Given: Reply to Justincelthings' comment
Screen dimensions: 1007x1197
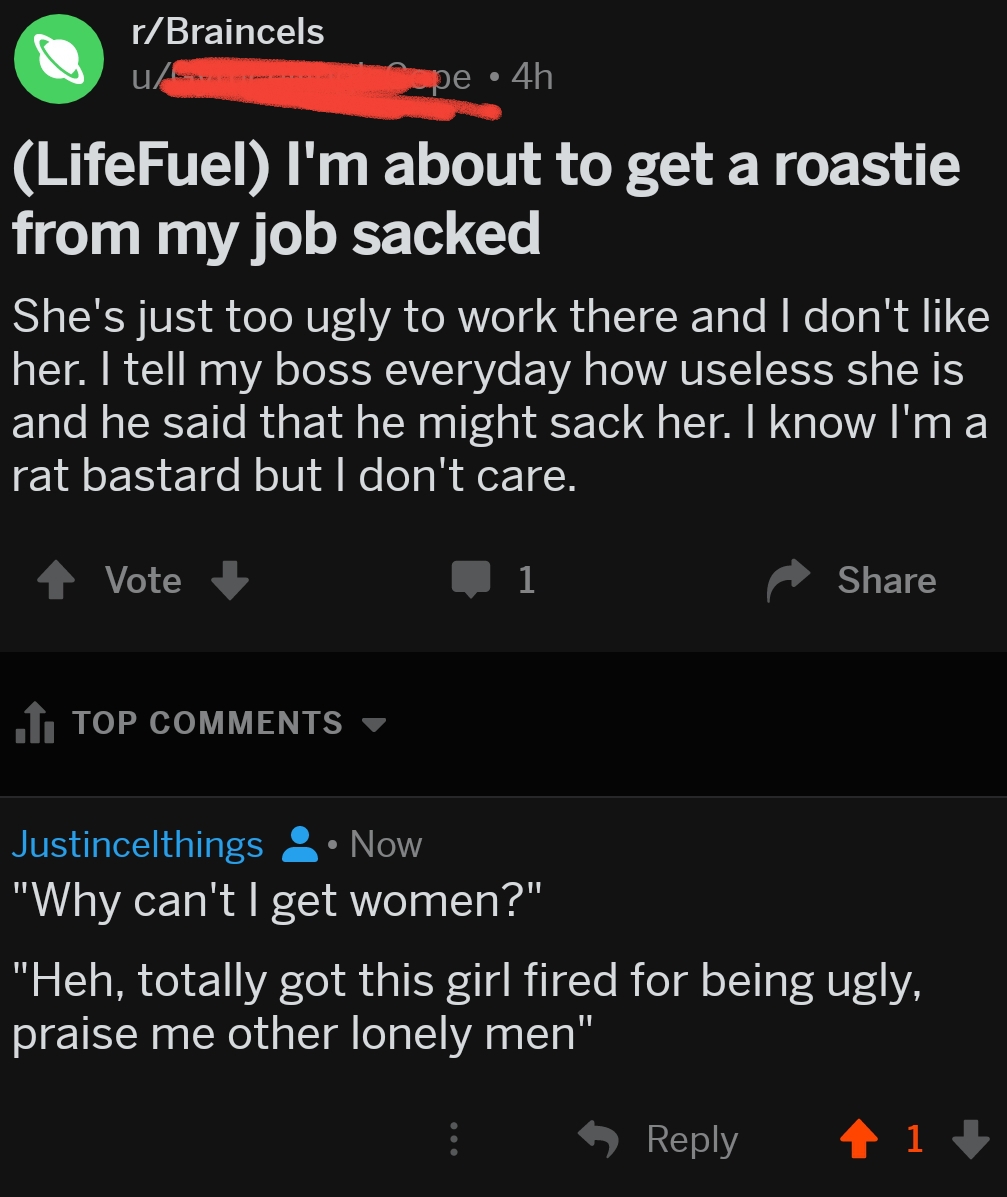Looking at the screenshot, I should [x=660, y=1139].
